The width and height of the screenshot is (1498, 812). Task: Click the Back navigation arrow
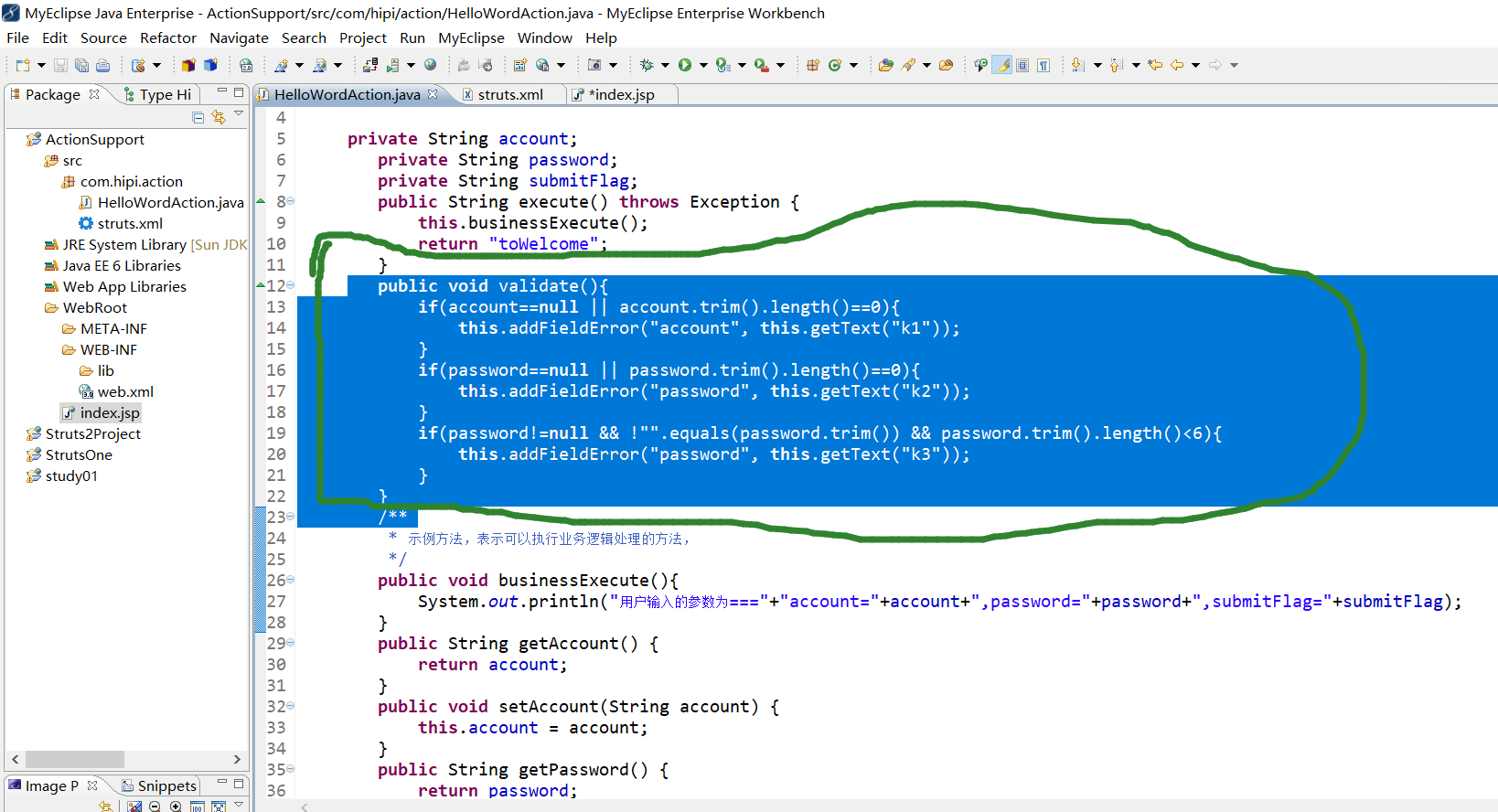(1177, 65)
